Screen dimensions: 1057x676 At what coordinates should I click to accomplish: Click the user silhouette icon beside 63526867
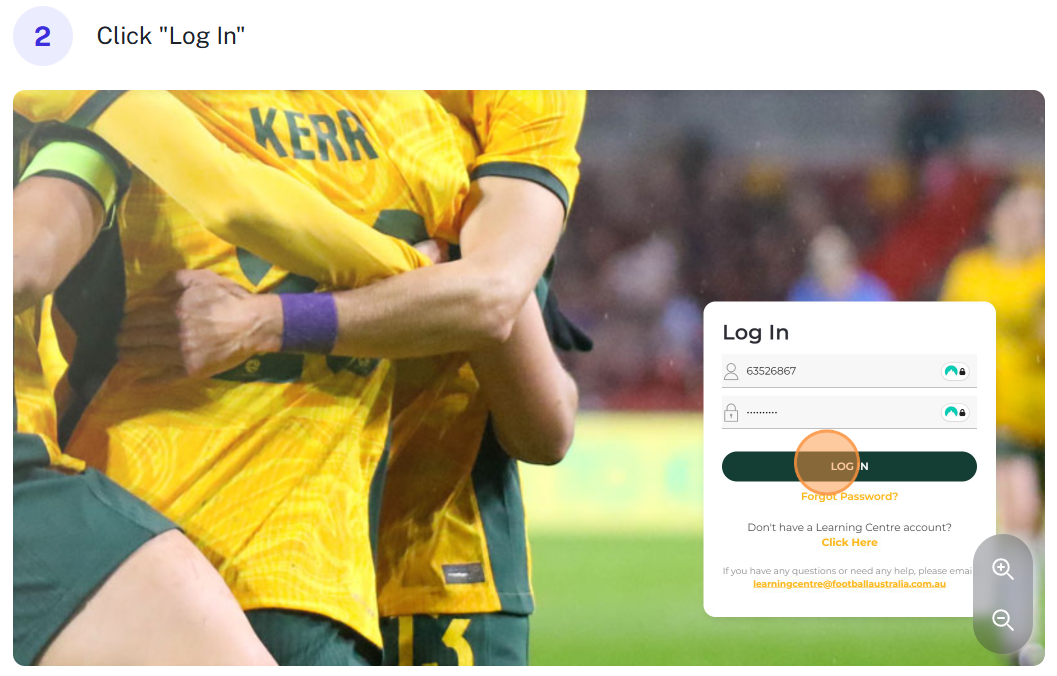pyautogui.click(x=731, y=371)
